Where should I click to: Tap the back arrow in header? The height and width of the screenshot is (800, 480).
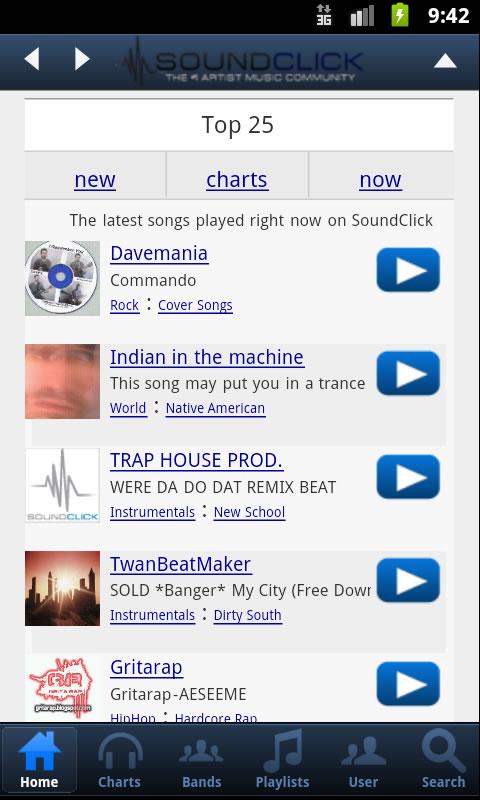pyautogui.click(x=32, y=59)
